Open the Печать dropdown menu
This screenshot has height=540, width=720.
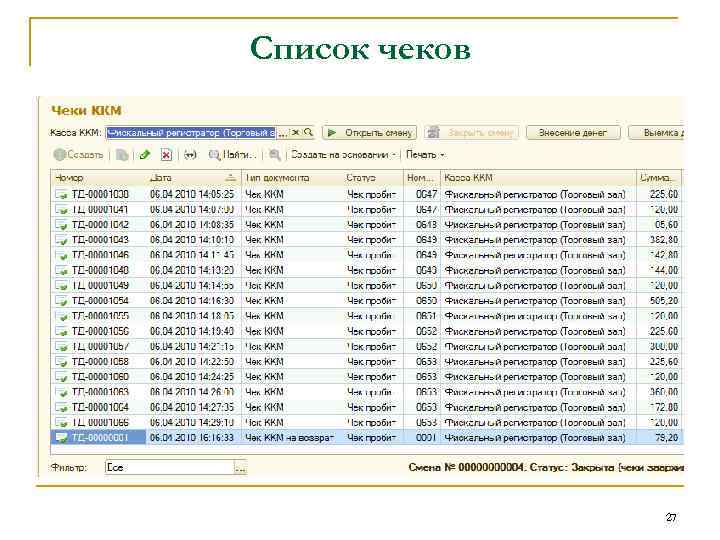pos(425,155)
